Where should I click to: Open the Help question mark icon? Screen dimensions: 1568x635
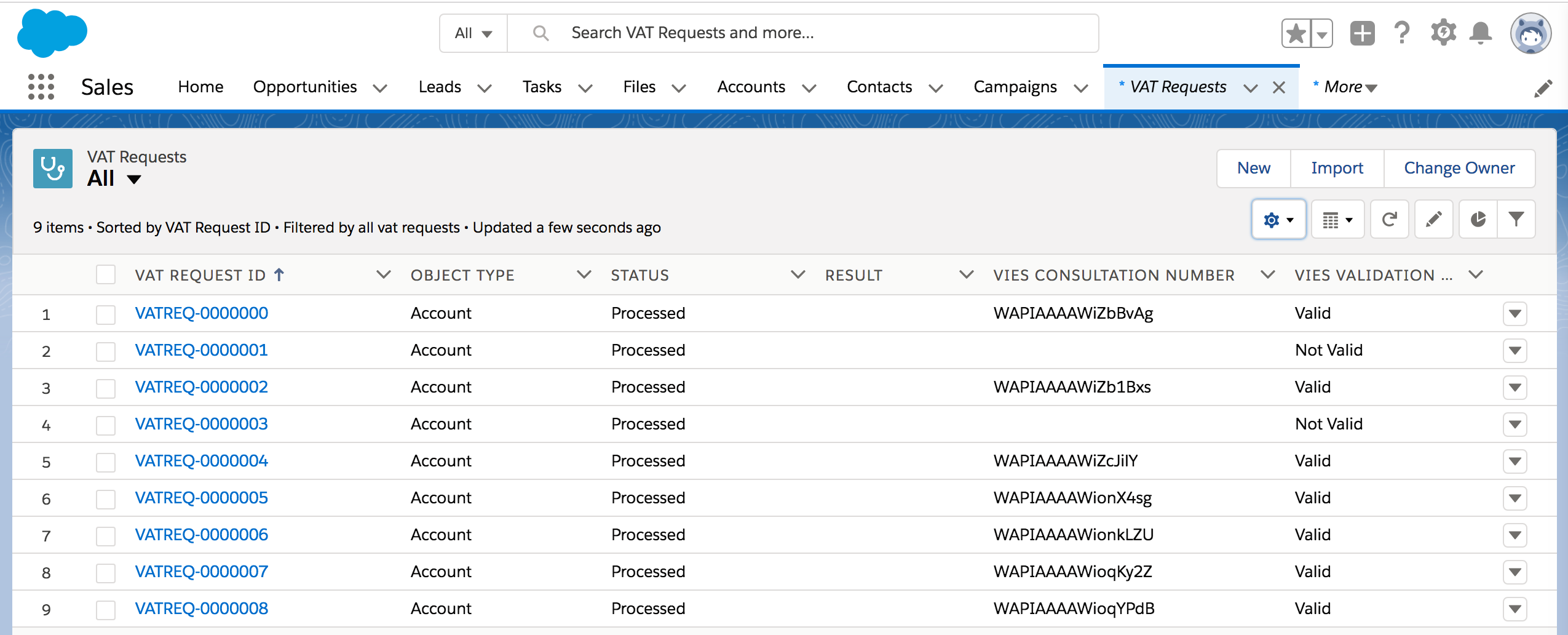point(1402,33)
